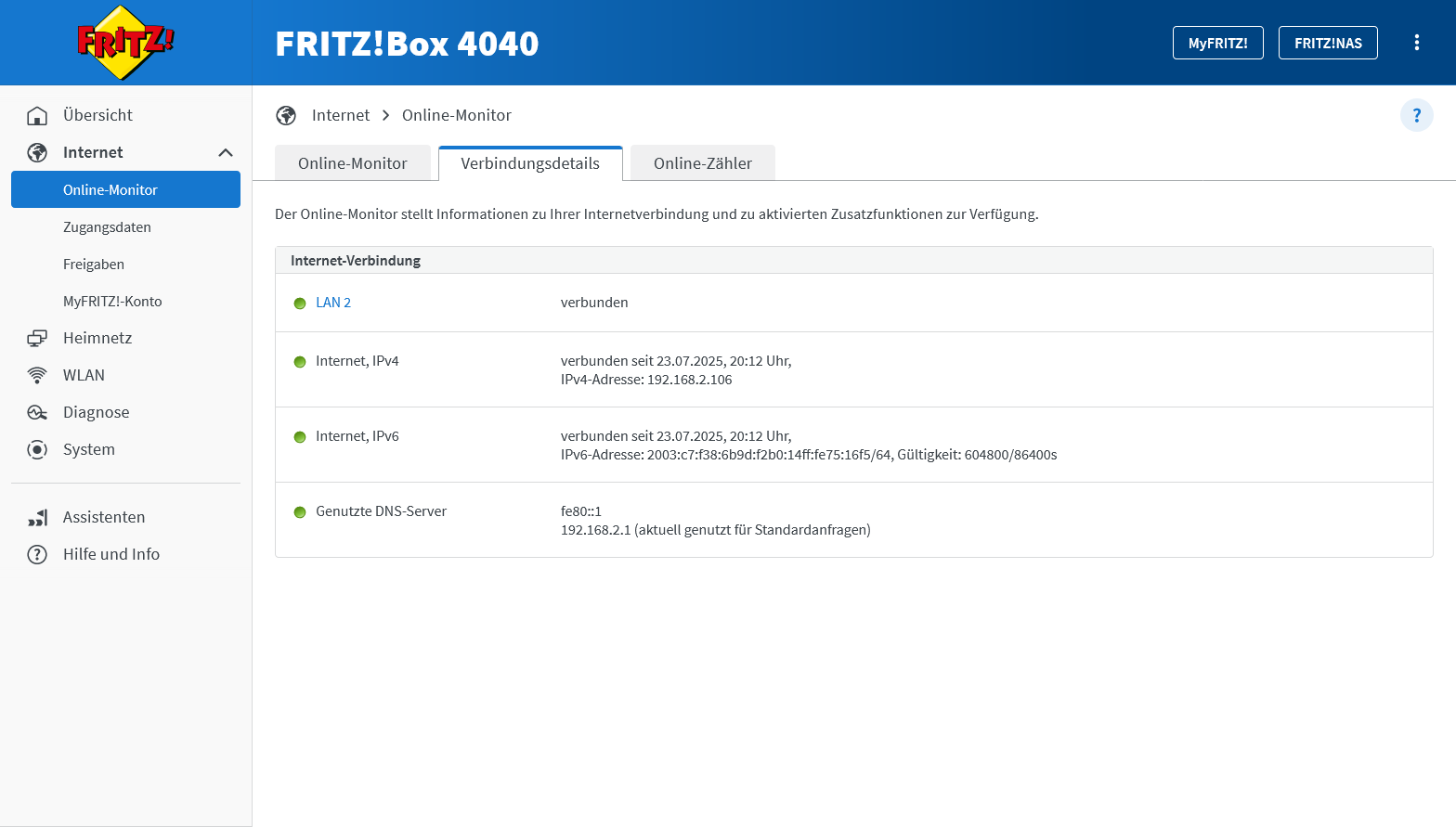Click the MyFRITZ! button
The width and height of the screenshot is (1456, 827).
1218,43
